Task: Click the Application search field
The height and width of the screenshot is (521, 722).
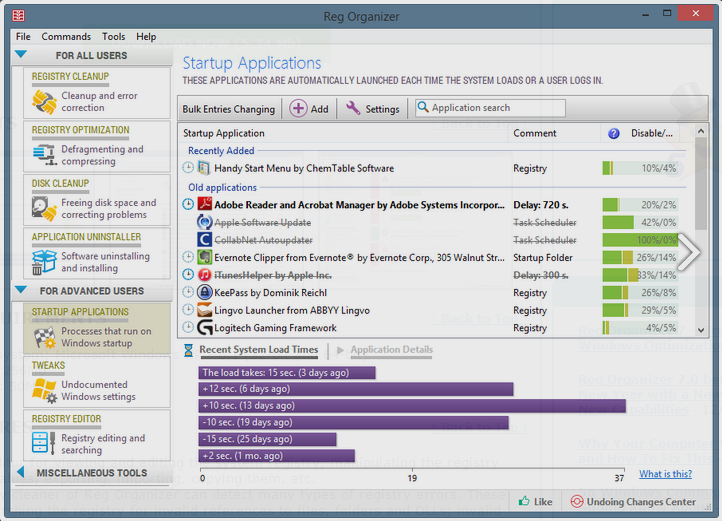Action: pyautogui.click(x=490, y=108)
